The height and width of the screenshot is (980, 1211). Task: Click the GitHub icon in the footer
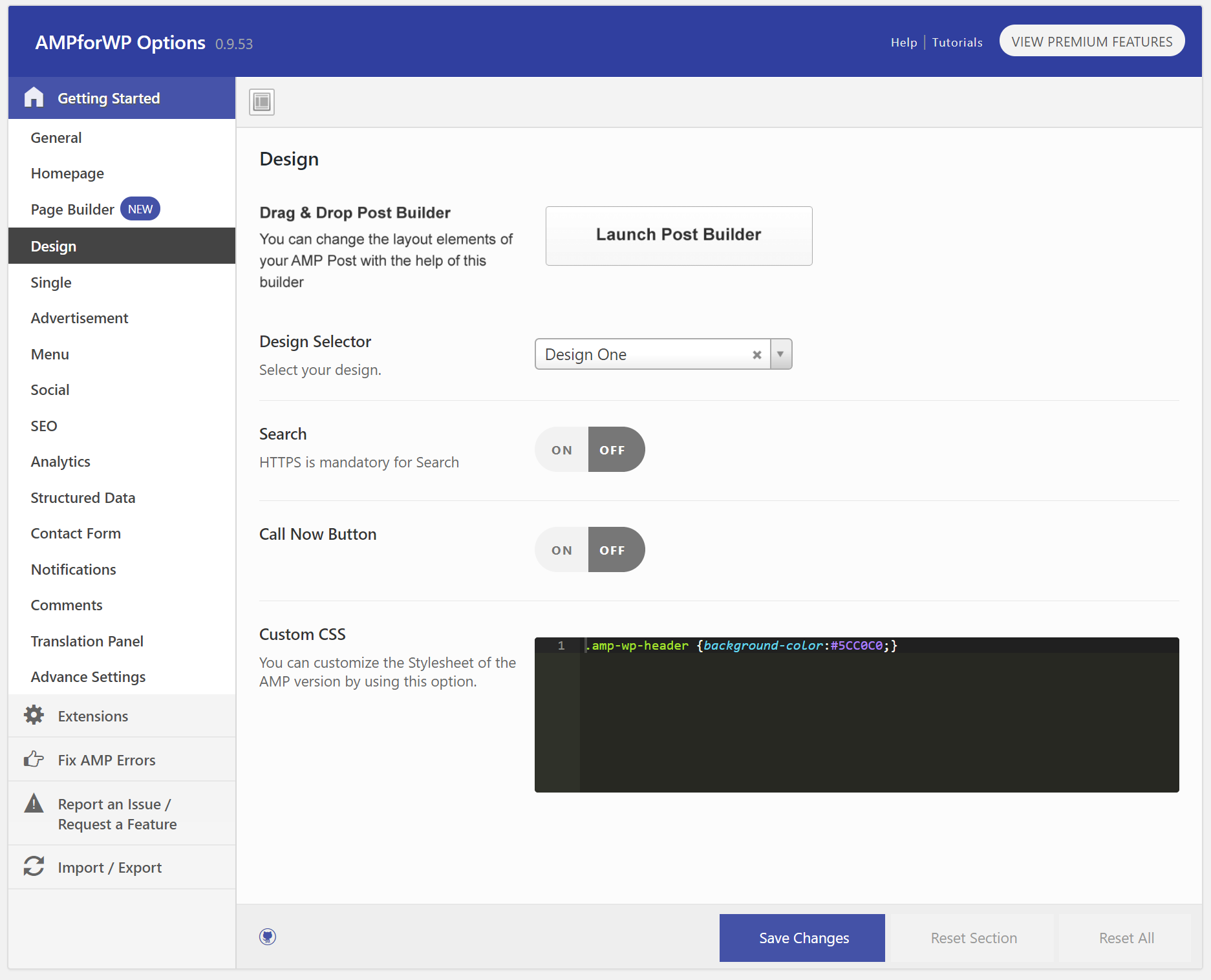pos(268,937)
